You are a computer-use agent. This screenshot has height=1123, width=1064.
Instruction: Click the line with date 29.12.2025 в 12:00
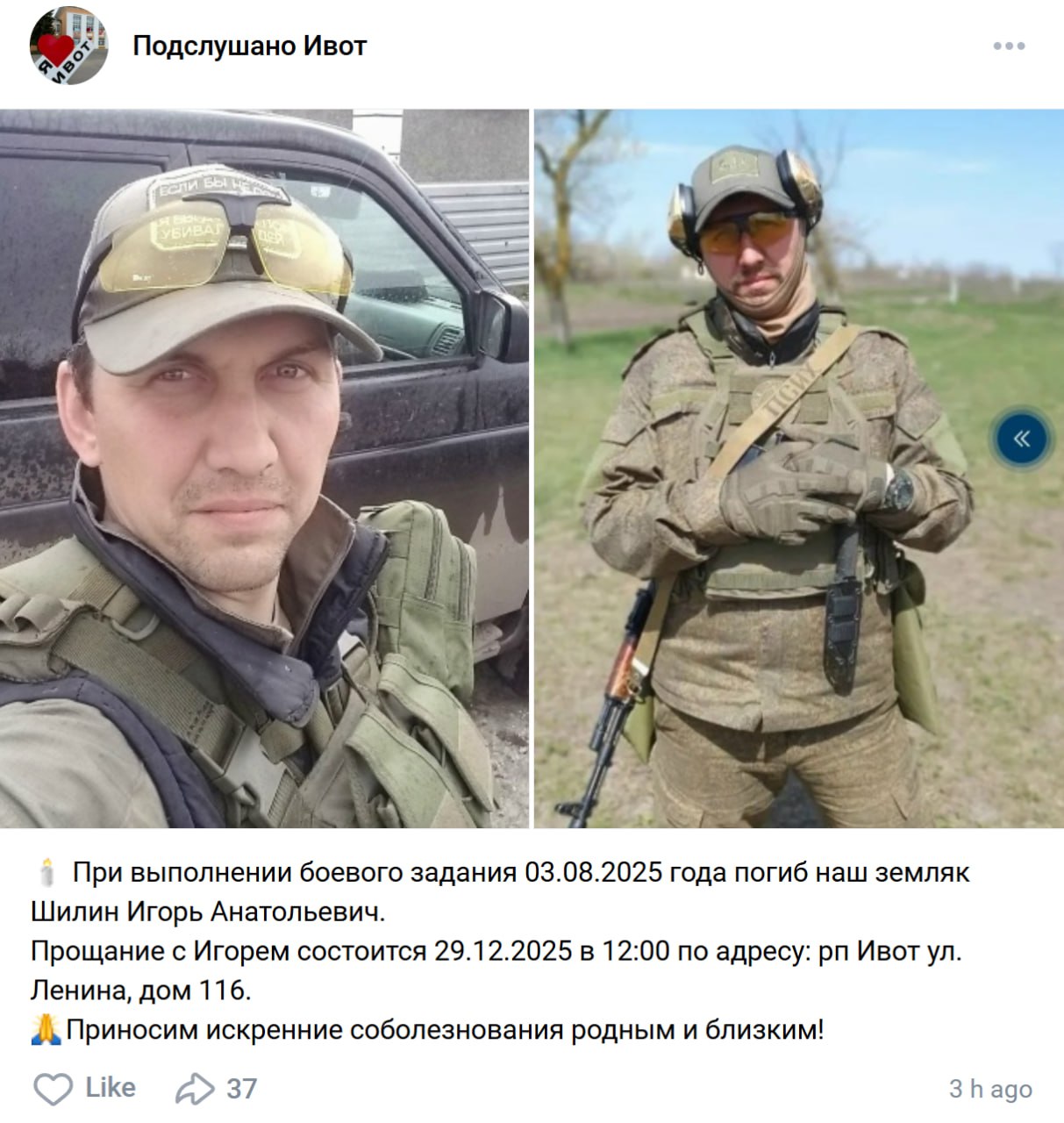[x=496, y=951]
